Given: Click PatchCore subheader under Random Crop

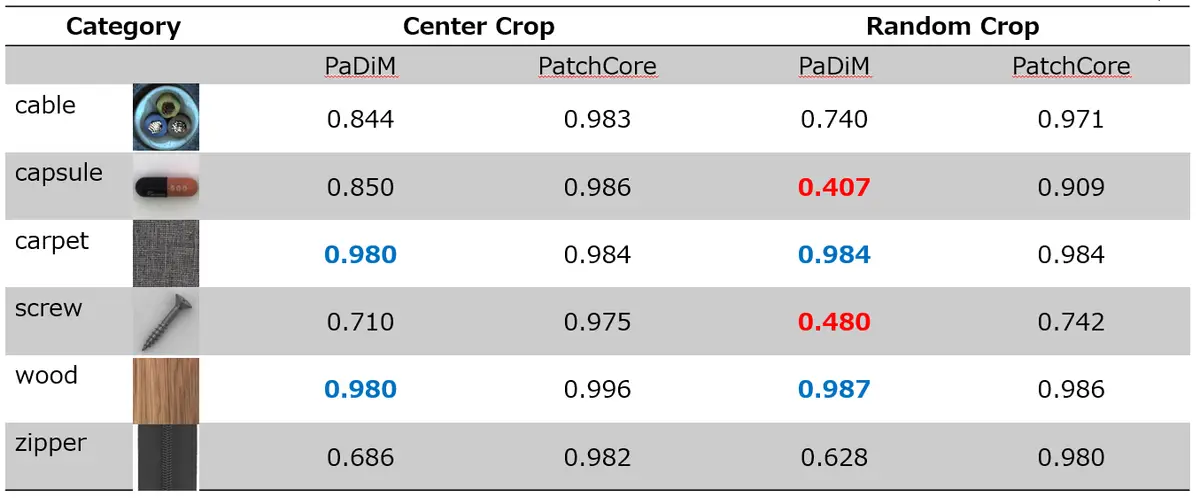Looking at the screenshot, I should (1070, 67).
